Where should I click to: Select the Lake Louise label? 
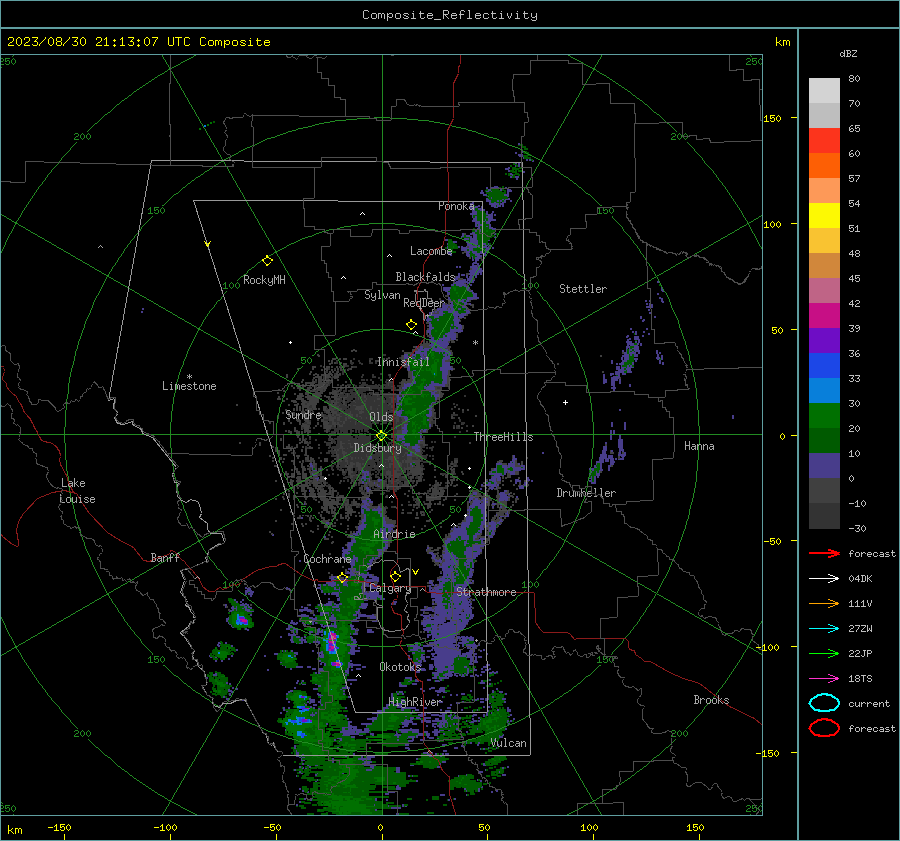point(77,491)
